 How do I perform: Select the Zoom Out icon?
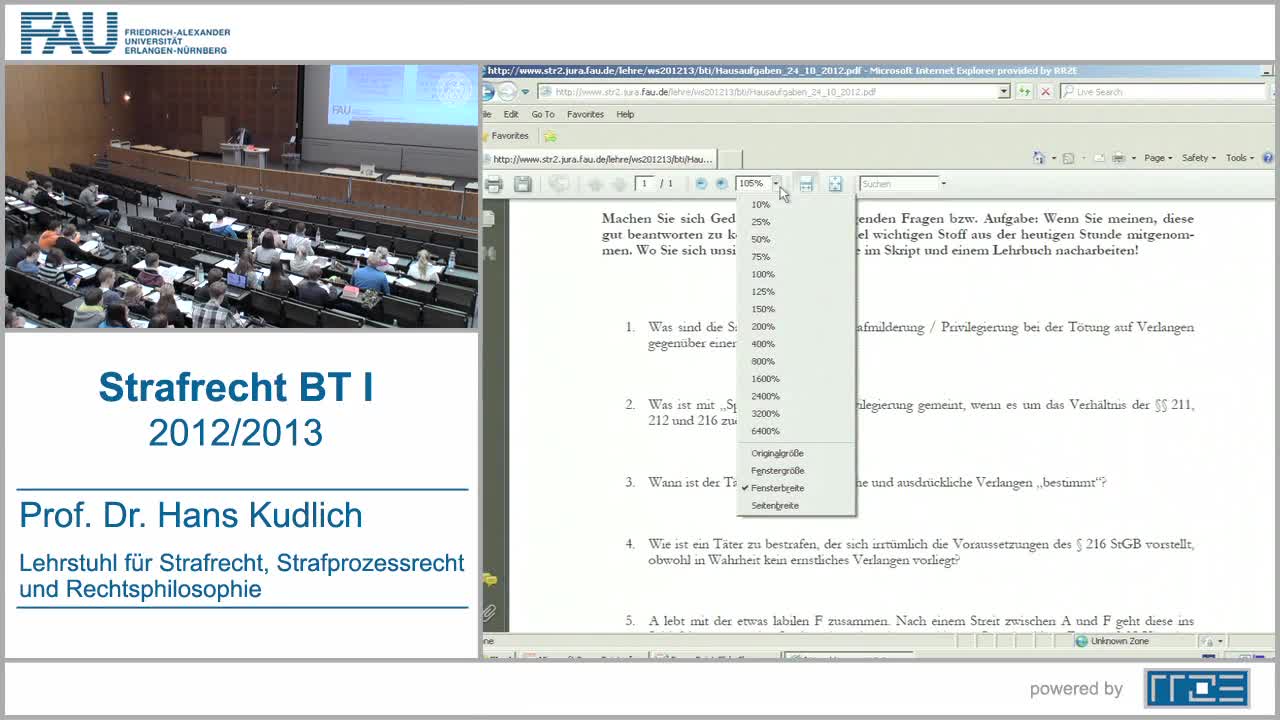[x=700, y=183]
